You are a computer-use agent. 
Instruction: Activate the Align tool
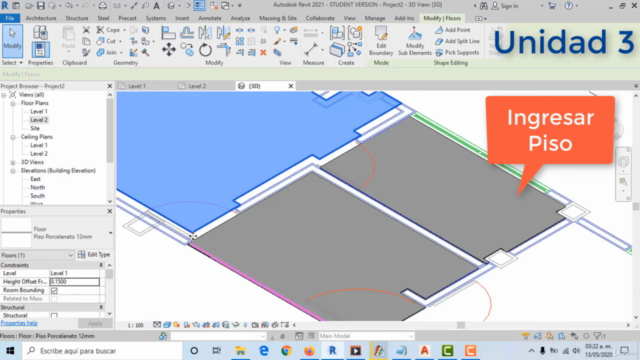click(168, 33)
